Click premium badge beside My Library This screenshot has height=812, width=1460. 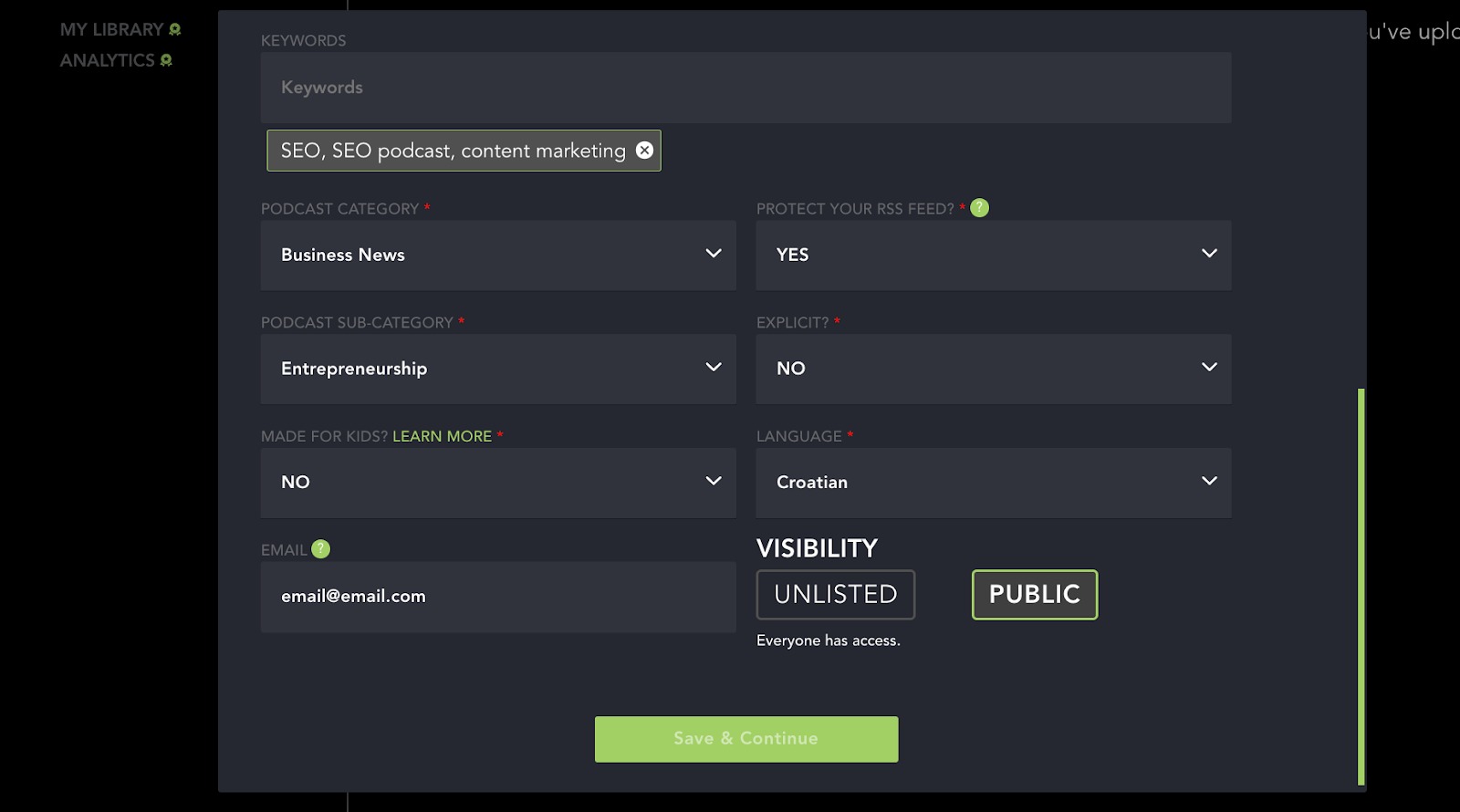pos(174,29)
